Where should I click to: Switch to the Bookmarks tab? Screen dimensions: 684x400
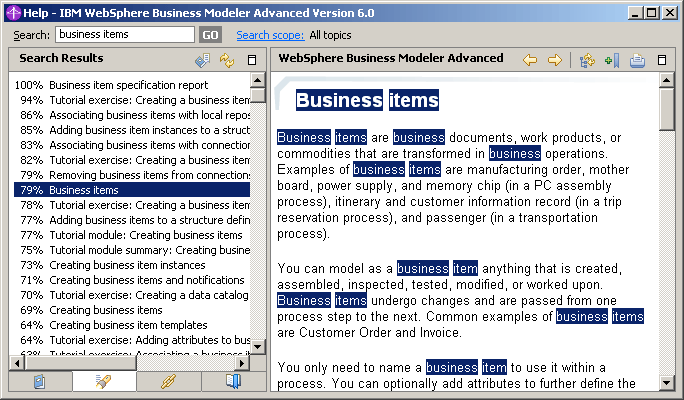point(233,382)
